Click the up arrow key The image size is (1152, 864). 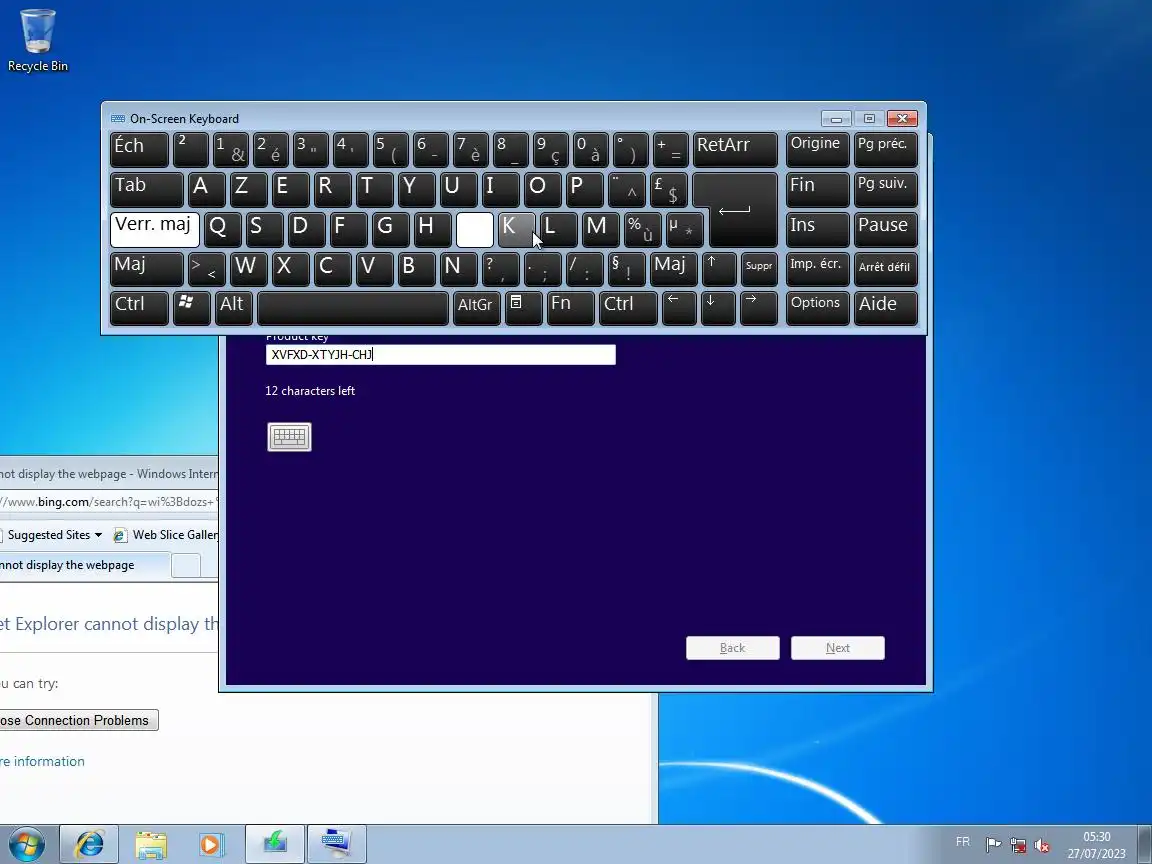tap(718, 269)
